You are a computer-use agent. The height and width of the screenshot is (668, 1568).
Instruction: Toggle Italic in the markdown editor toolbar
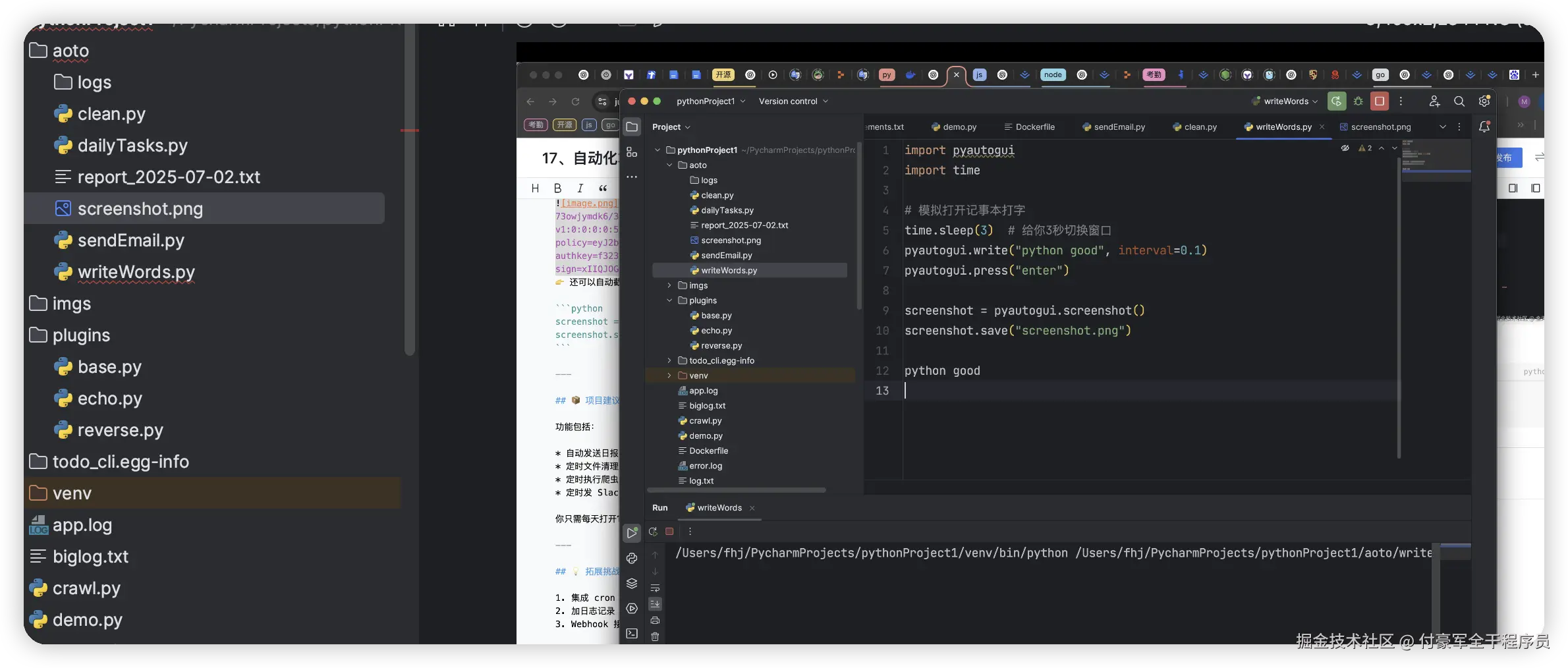[580, 188]
